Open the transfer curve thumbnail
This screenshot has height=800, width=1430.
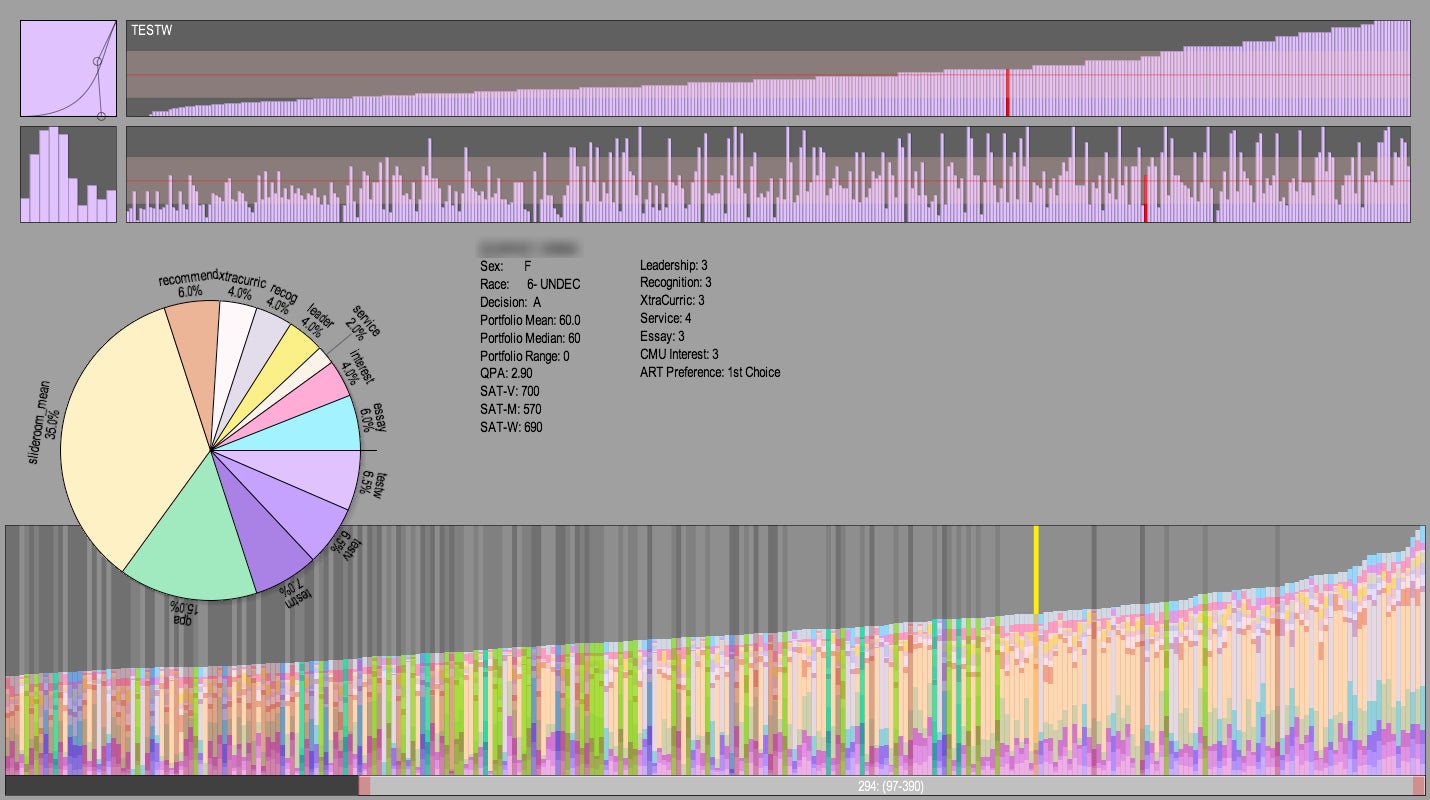[x=69, y=69]
